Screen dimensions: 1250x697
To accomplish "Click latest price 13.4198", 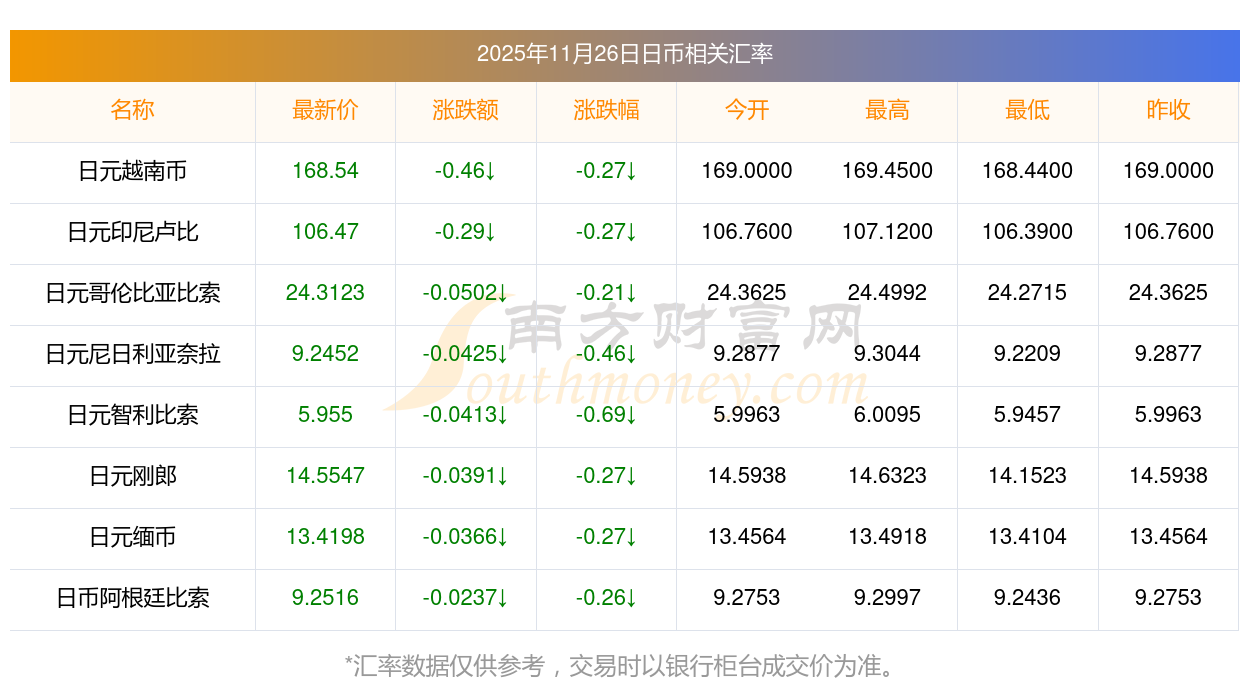I will [325, 537].
